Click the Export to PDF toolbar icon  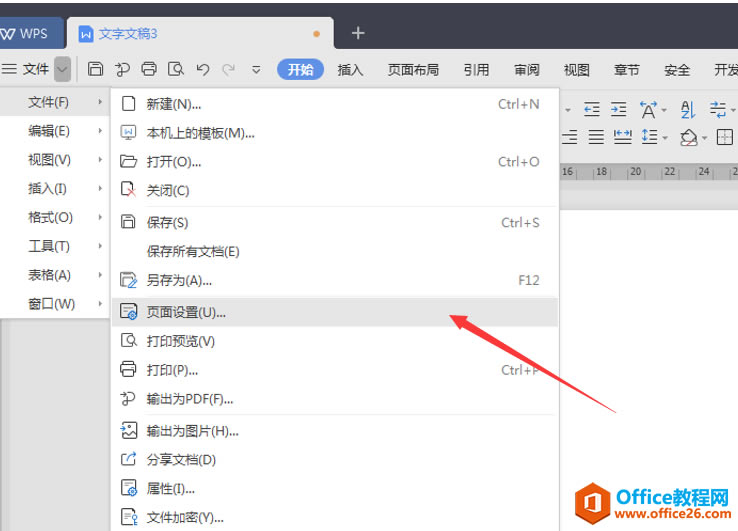tap(122, 70)
